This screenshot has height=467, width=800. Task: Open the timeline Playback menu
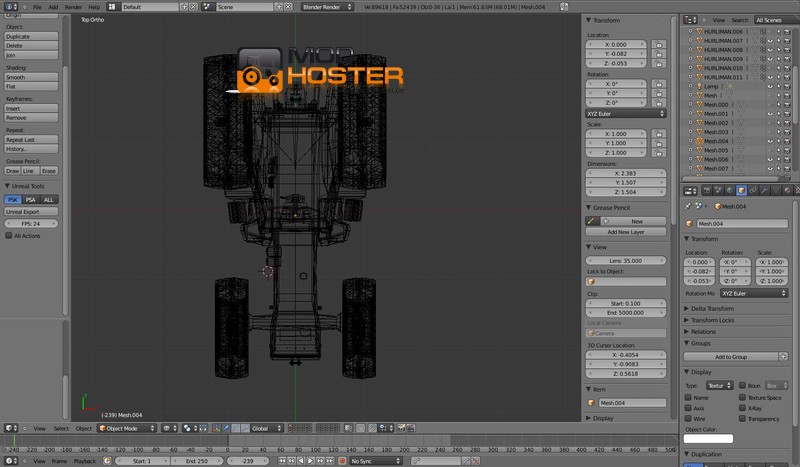click(85, 461)
